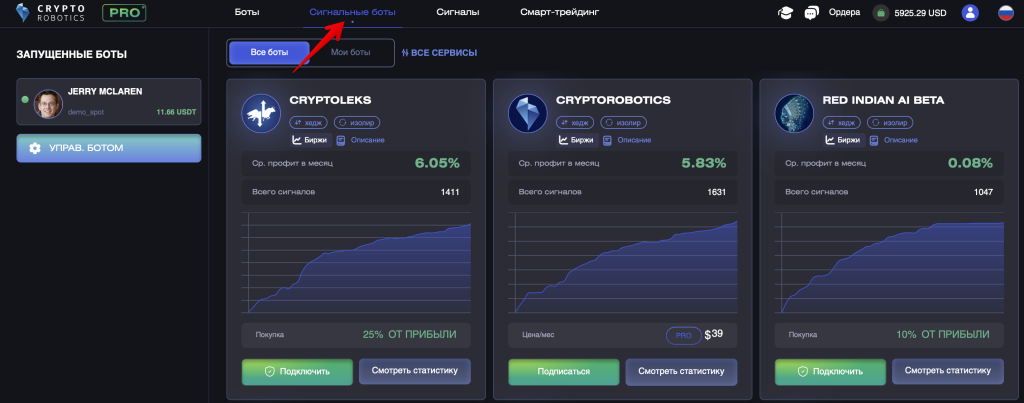Screen dimensions: 1024x403
Task: Select Red Indian AI Beta хедж tag
Action: tap(842, 122)
